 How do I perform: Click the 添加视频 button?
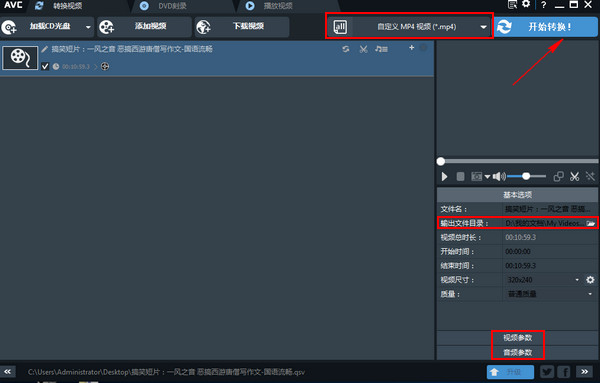pyautogui.click(x=144, y=27)
